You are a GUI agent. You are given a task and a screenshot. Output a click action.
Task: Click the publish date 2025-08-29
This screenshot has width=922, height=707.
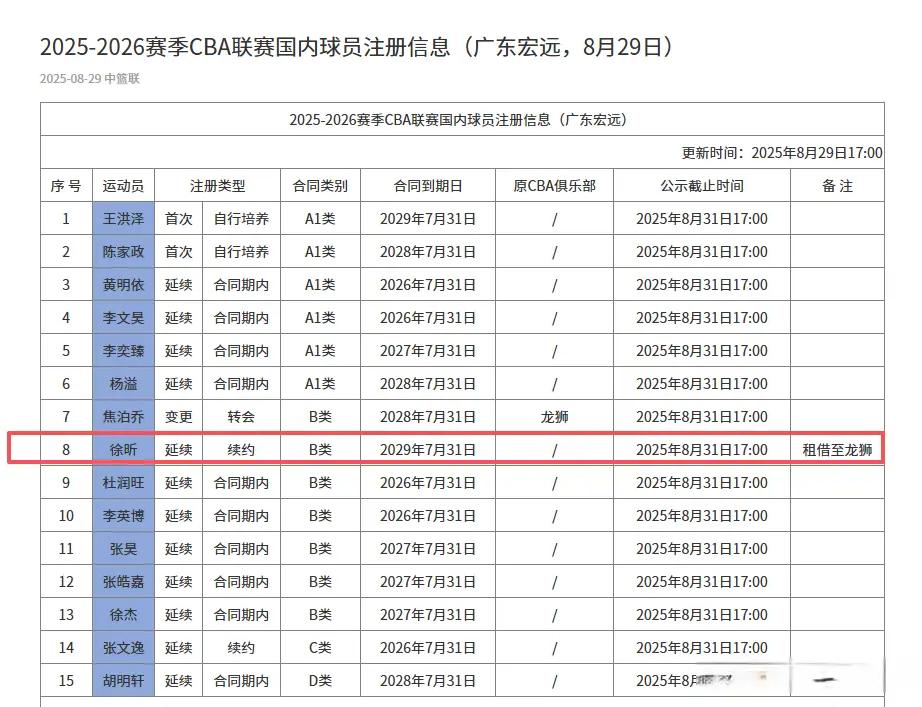coord(71,79)
